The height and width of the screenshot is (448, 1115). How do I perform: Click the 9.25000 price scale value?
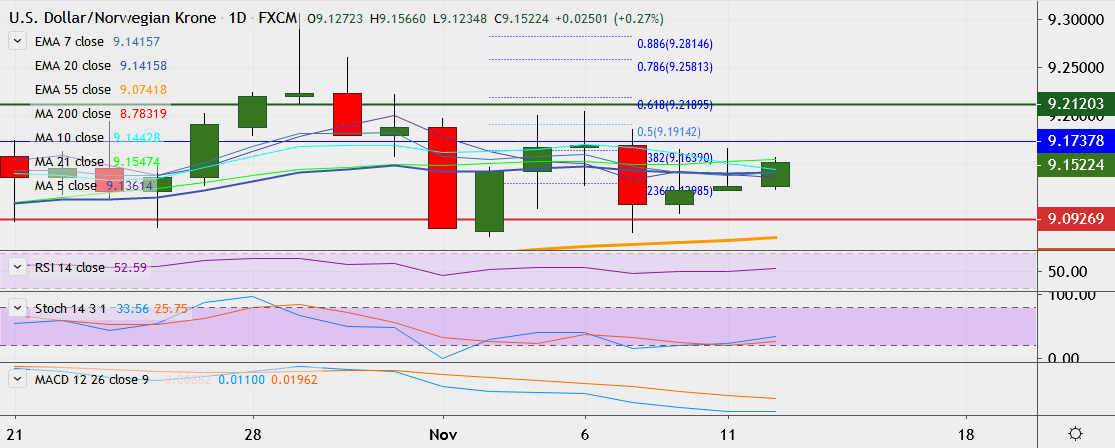(x=1076, y=68)
